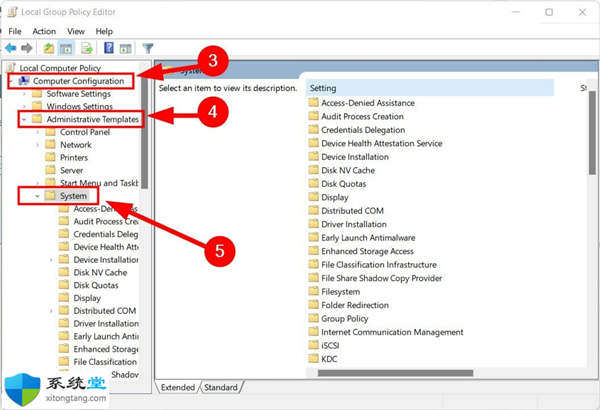Open the File menu
Screen dimensions: 600x410
(x=15, y=31)
